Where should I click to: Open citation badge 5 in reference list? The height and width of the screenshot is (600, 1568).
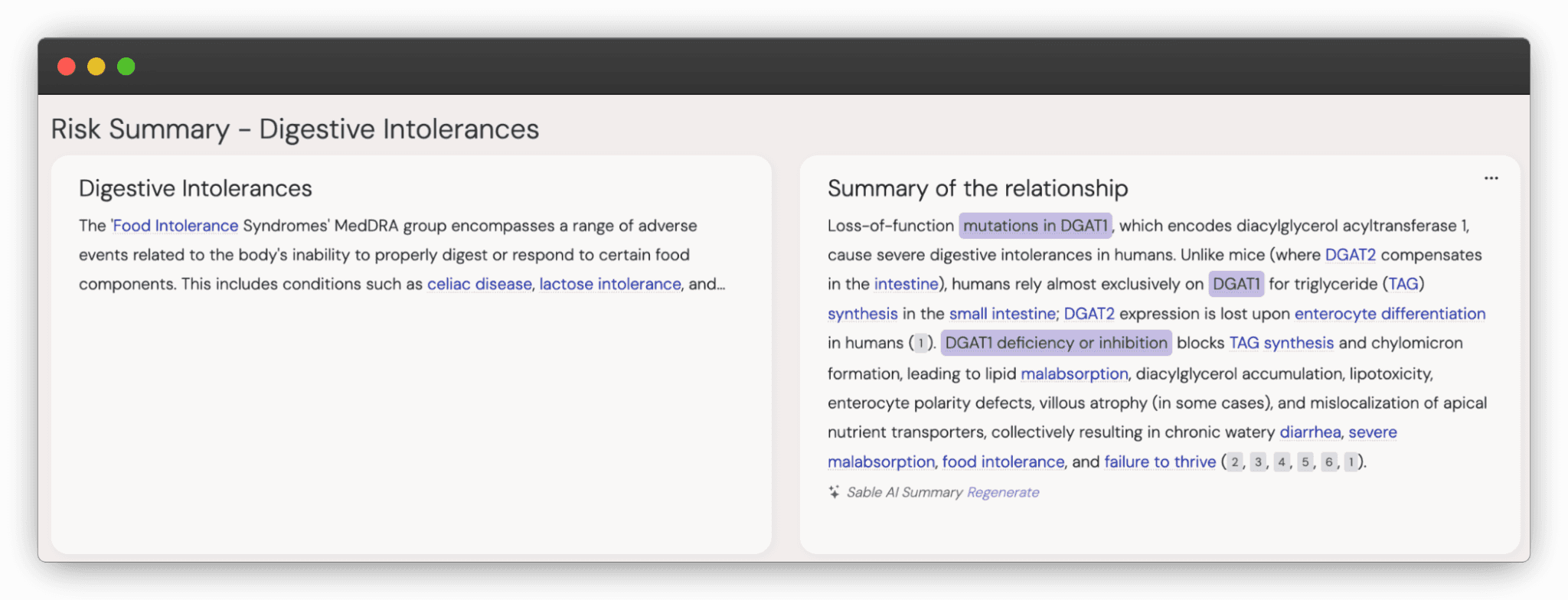[1305, 461]
